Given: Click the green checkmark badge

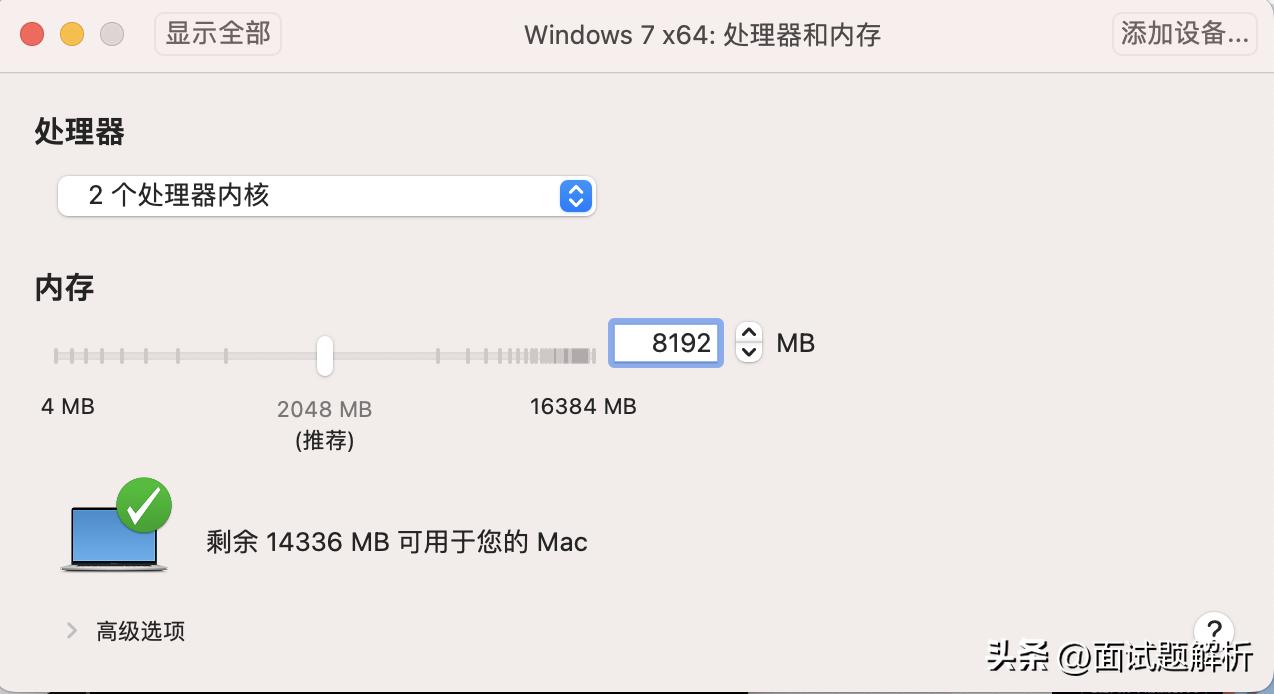Looking at the screenshot, I should tap(144, 506).
